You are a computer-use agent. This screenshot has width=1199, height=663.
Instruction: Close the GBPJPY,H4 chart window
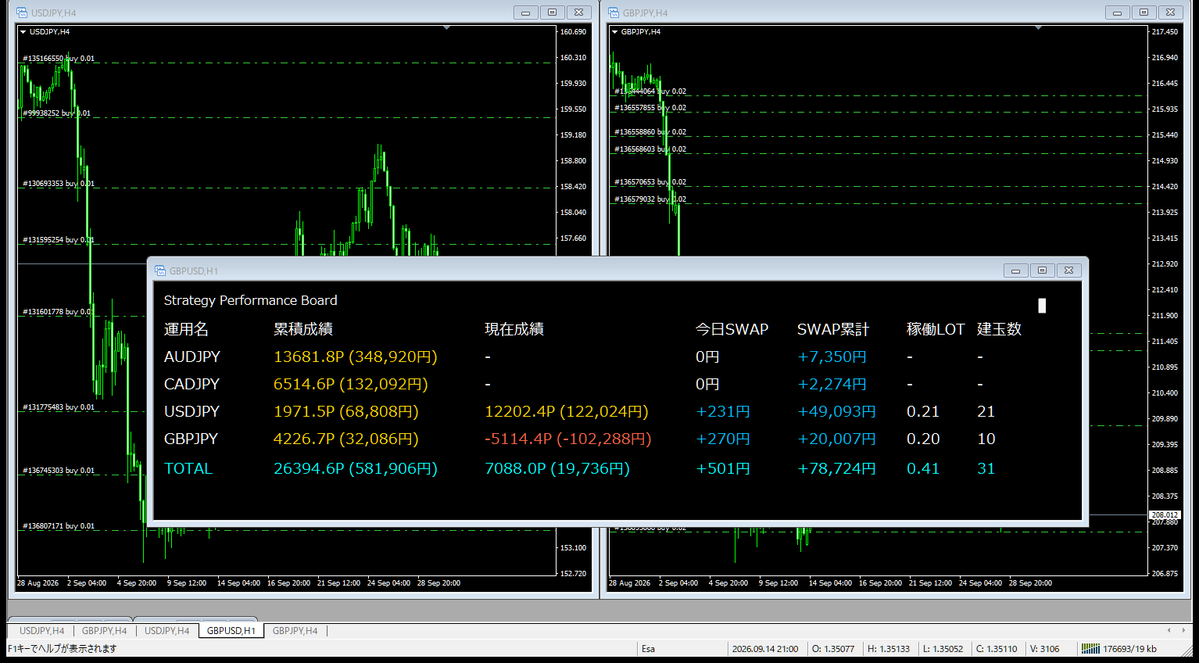click(x=1171, y=12)
